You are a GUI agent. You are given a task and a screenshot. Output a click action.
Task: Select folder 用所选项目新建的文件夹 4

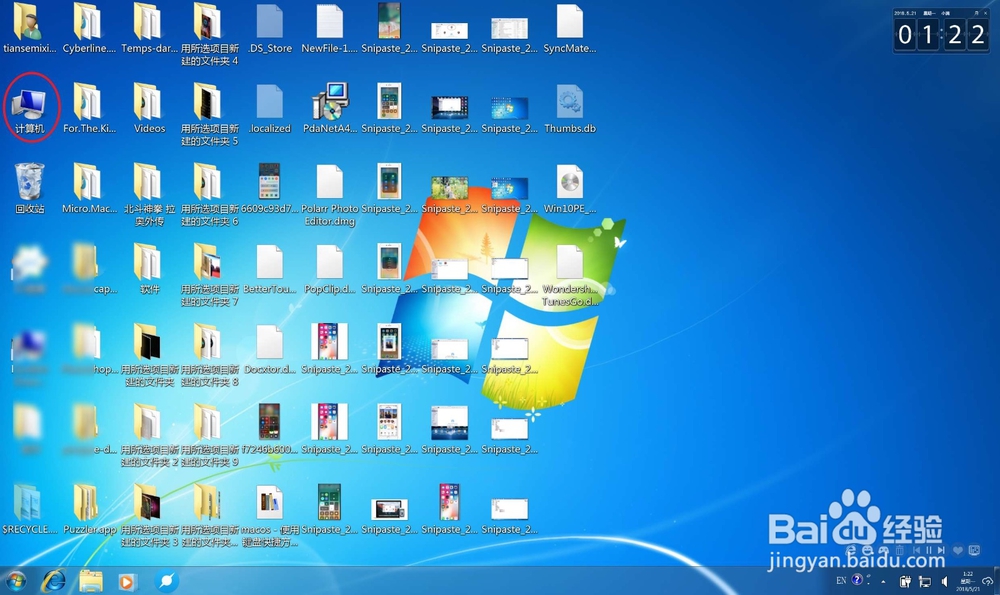210,34
